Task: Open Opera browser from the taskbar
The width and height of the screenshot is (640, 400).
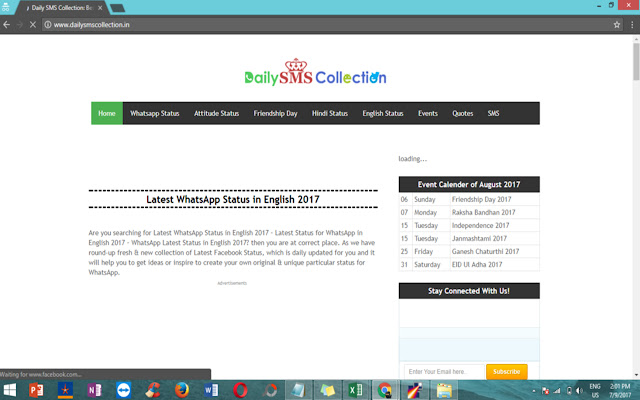Action: coord(240,390)
